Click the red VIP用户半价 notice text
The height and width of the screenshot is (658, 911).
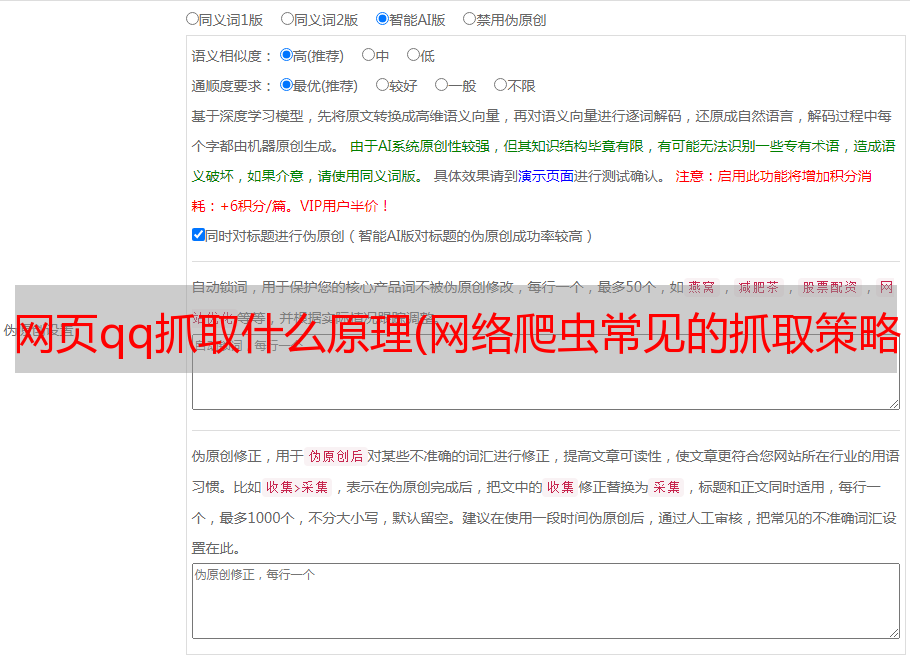click(345, 206)
